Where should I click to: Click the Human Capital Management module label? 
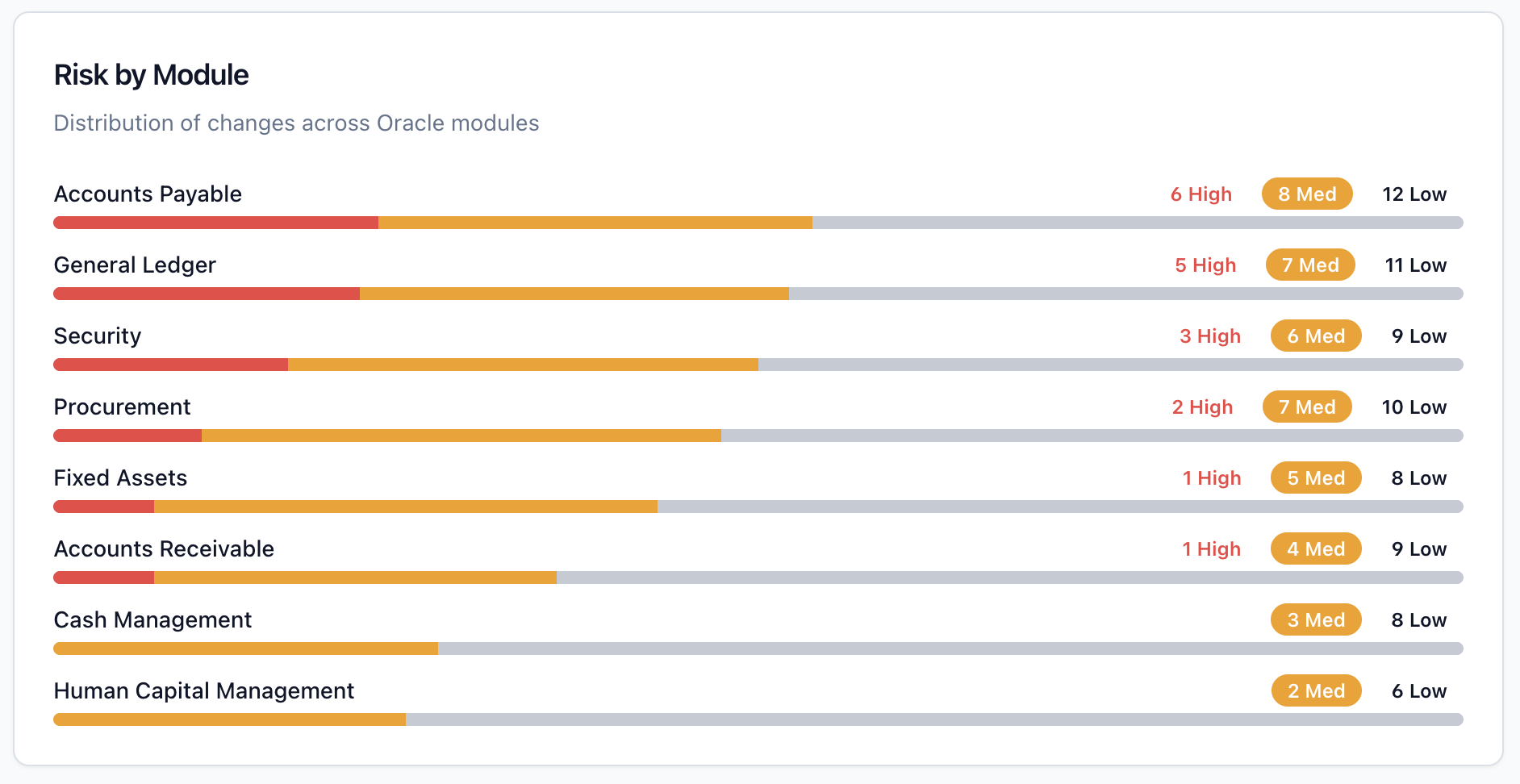[x=203, y=691]
